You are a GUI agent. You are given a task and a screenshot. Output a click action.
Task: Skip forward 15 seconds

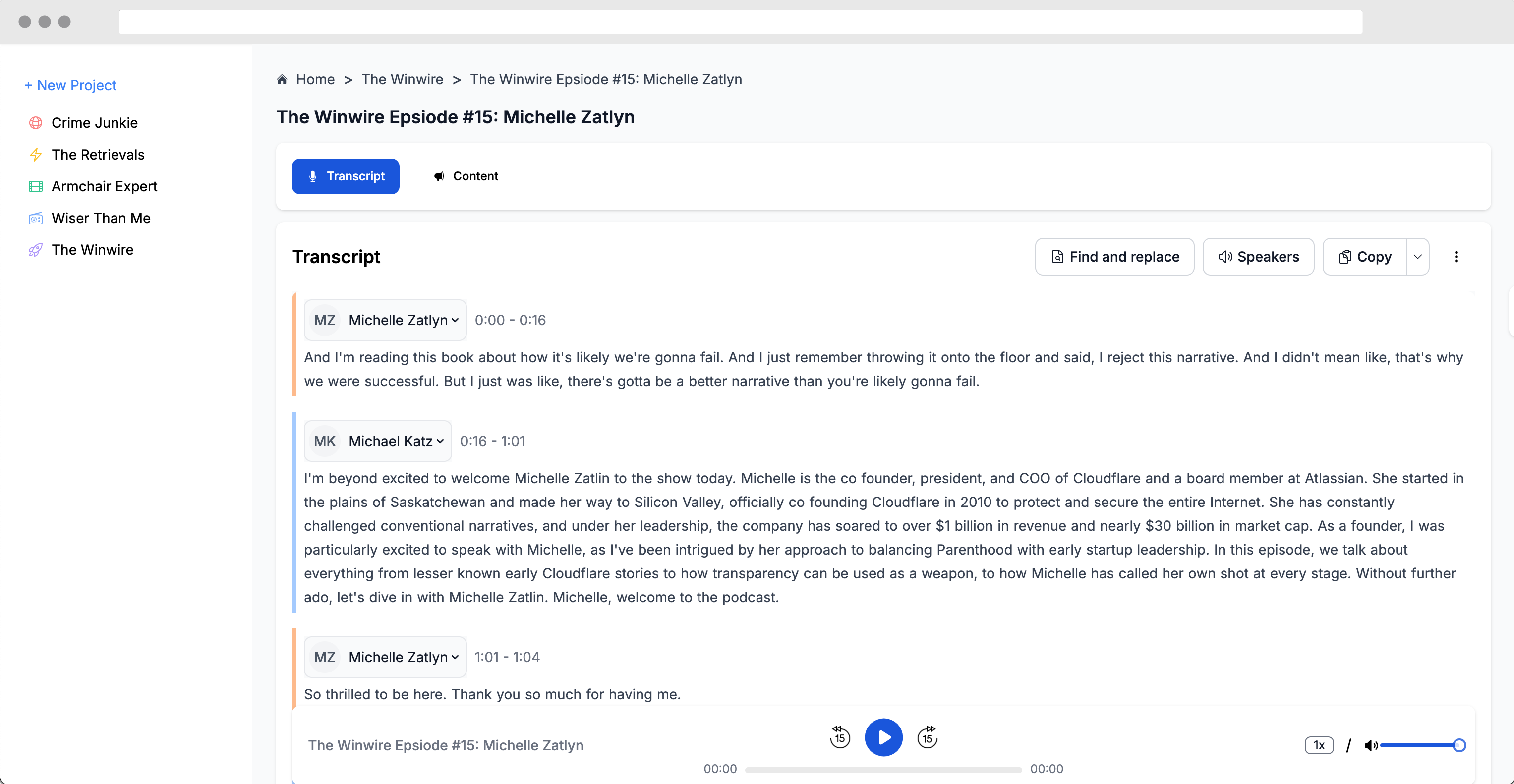tap(927, 737)
